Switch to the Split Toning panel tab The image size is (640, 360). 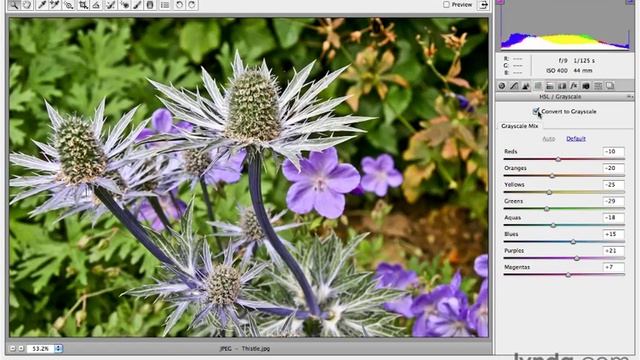[550, 86]
